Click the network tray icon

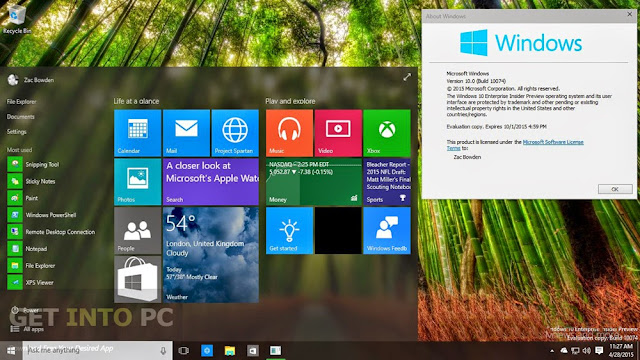[576, 351]
